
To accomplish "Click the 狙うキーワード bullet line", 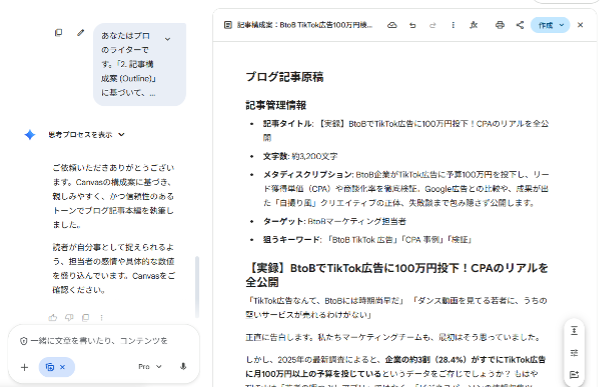I will [x=367, y=240].
